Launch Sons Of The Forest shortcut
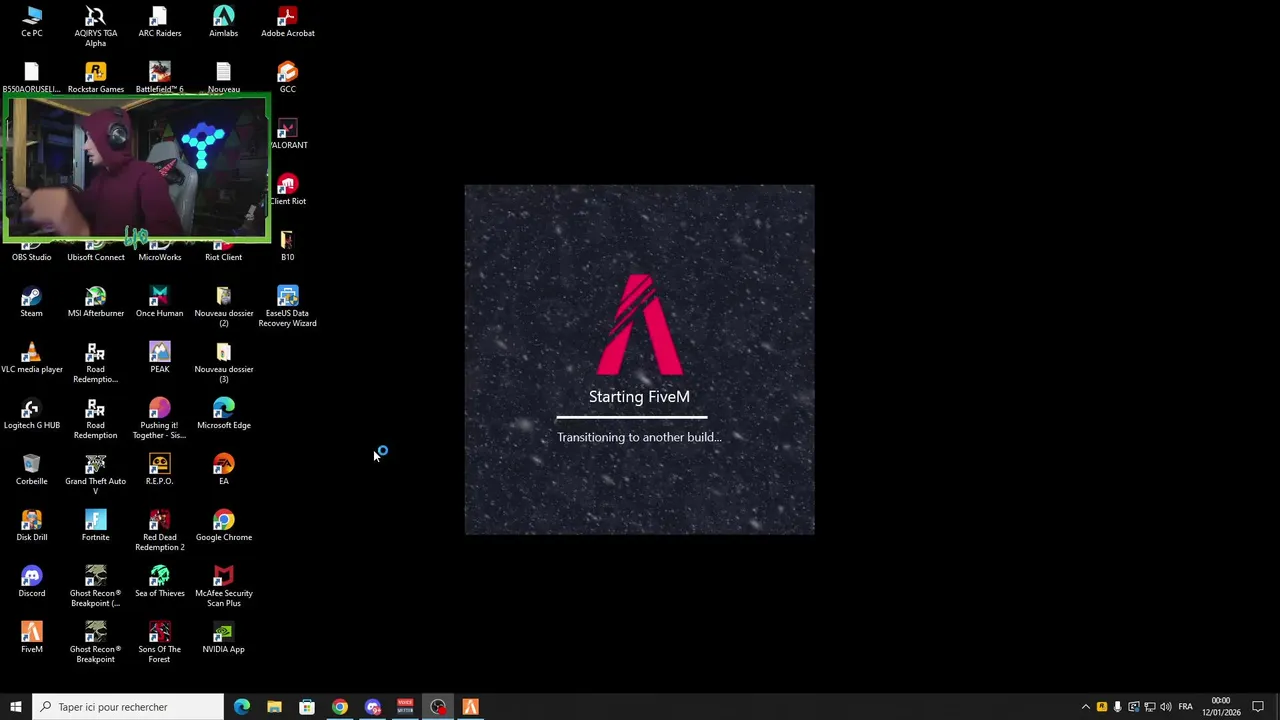The image size is (1280, 720). 160,643
